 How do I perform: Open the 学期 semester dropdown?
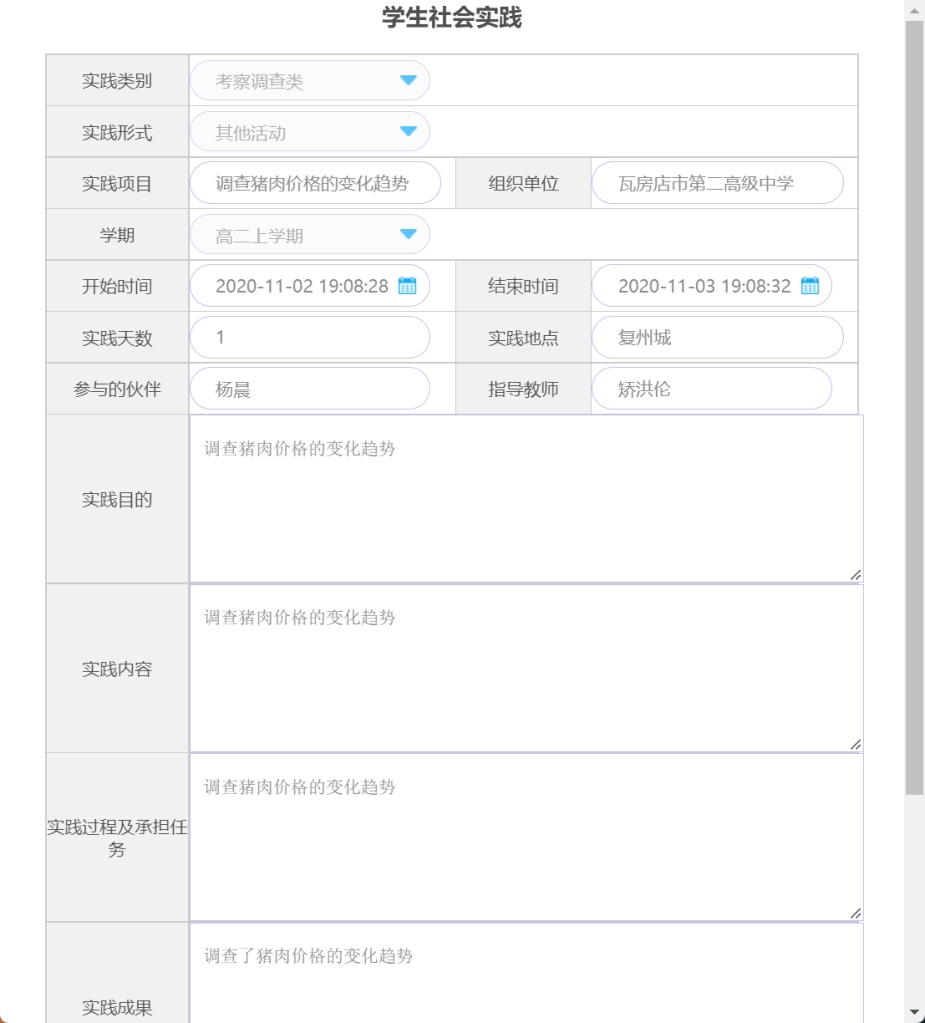click(x=309, y=236)
